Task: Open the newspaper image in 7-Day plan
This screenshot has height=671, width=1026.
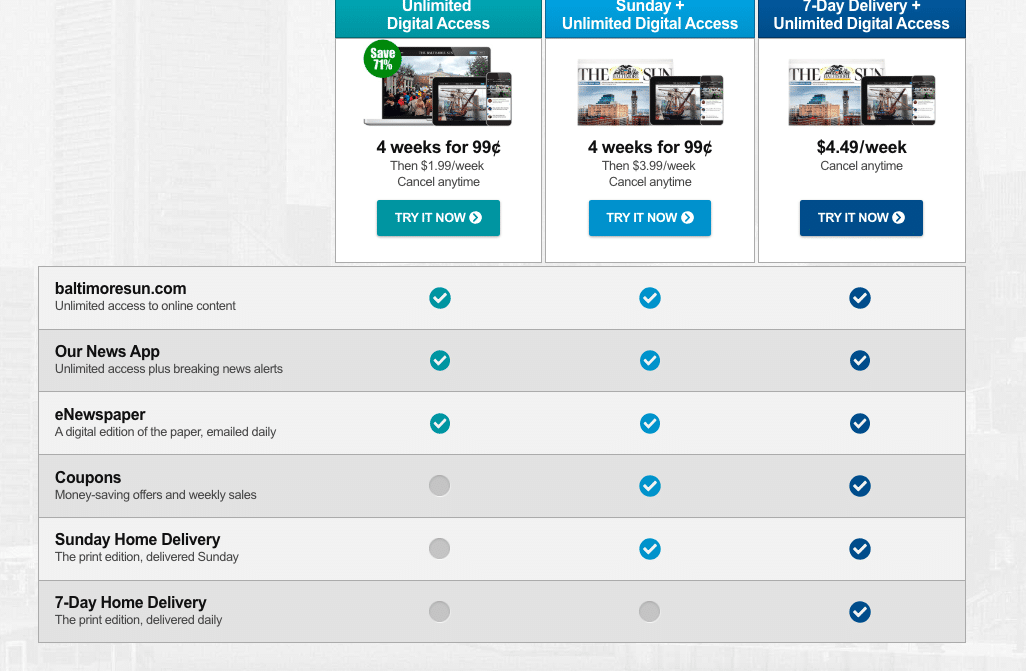Action: [x=862, y=92]
